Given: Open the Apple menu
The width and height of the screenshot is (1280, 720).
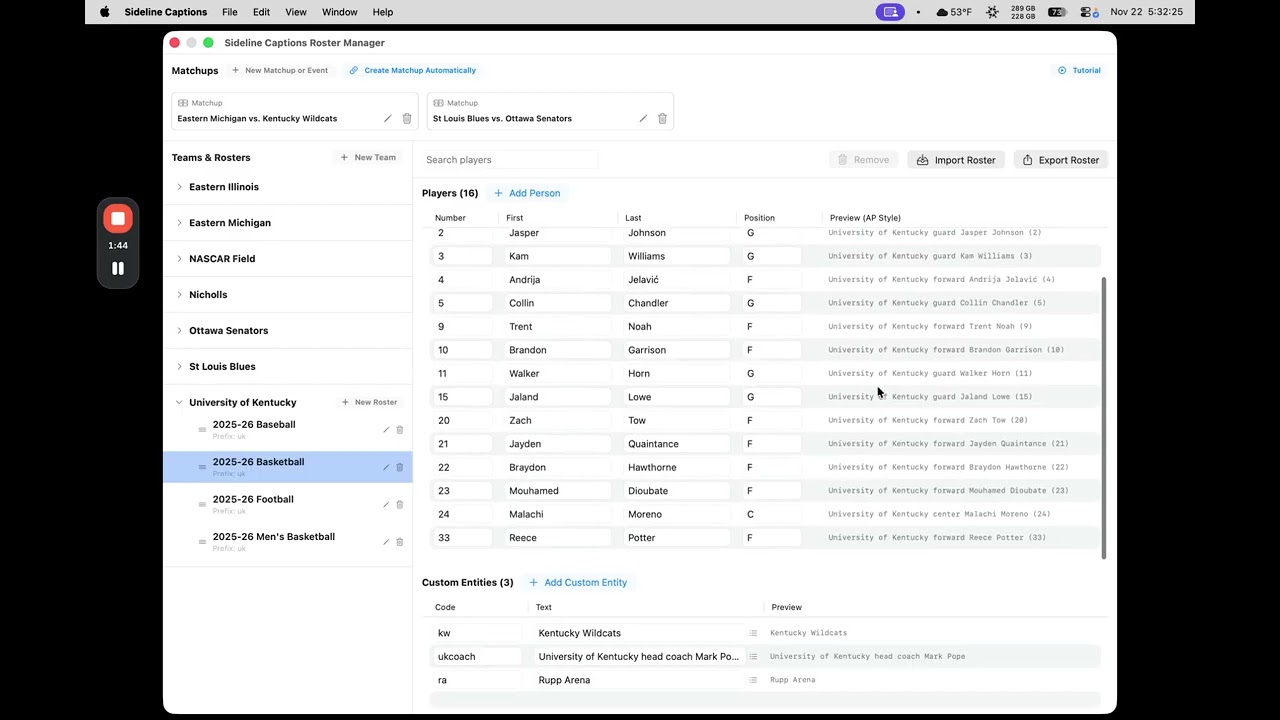Looking at the screenshot, I should 105,12.
